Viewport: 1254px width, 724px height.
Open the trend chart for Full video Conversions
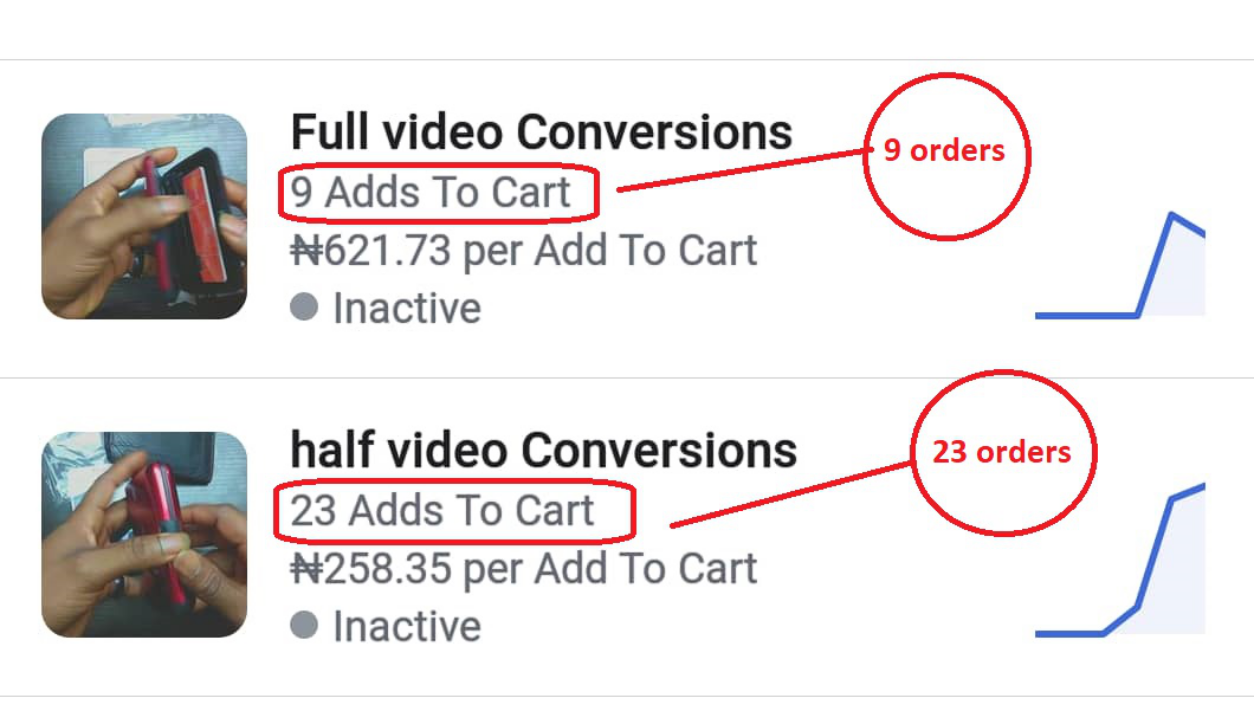point(1120,265)
